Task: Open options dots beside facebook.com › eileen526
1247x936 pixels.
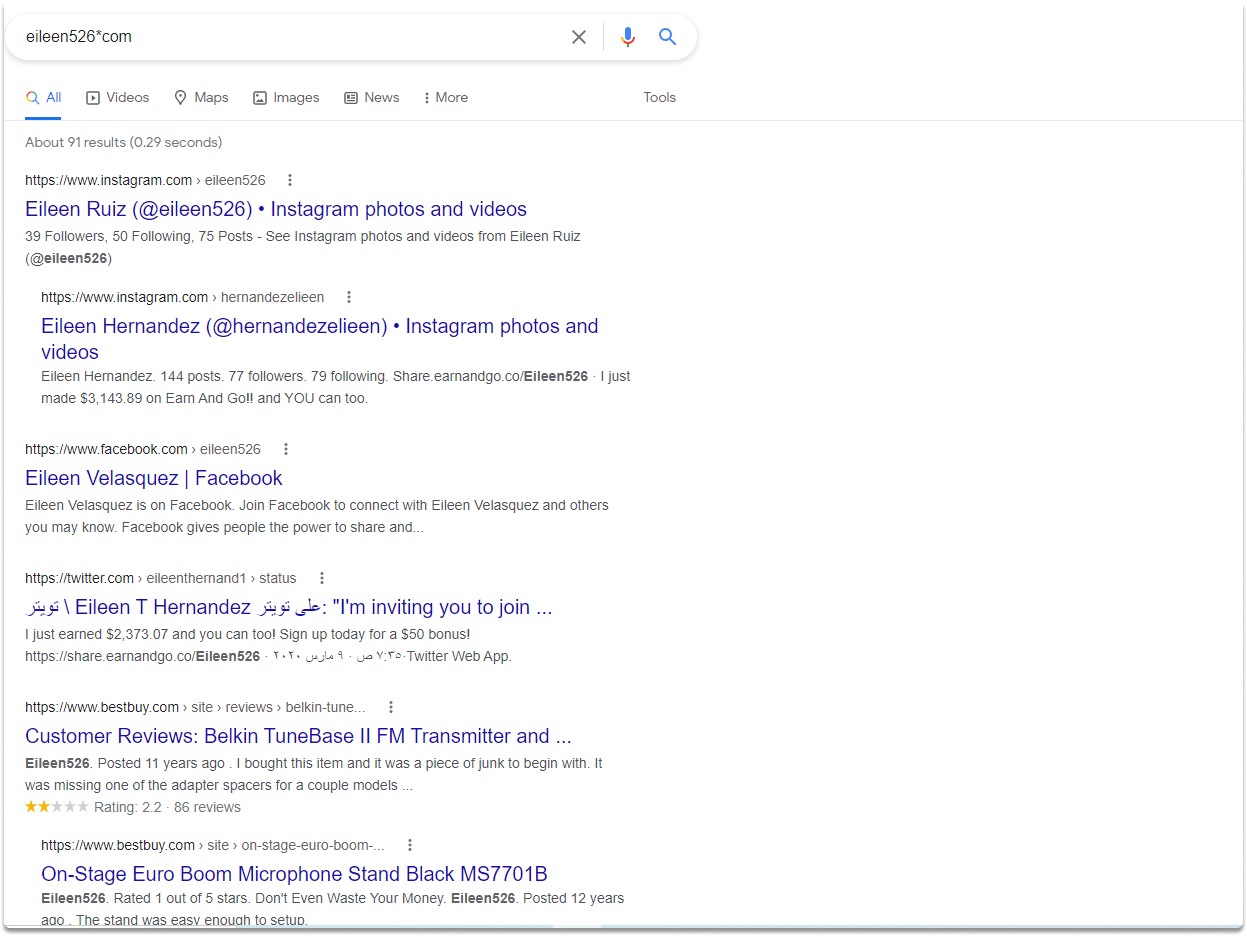Action: [285, 449]
